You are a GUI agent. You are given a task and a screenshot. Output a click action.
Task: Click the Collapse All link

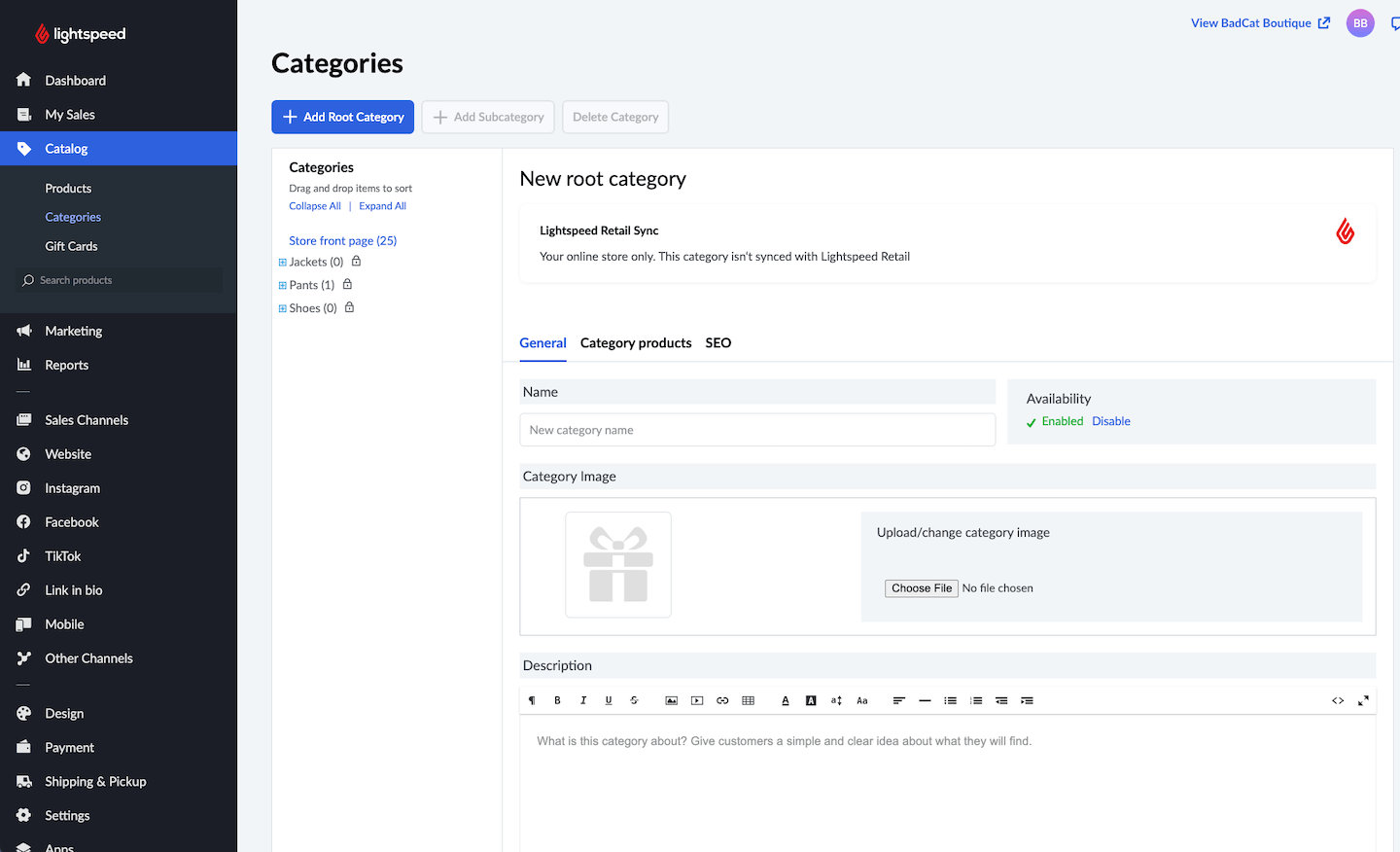point(315,206)
